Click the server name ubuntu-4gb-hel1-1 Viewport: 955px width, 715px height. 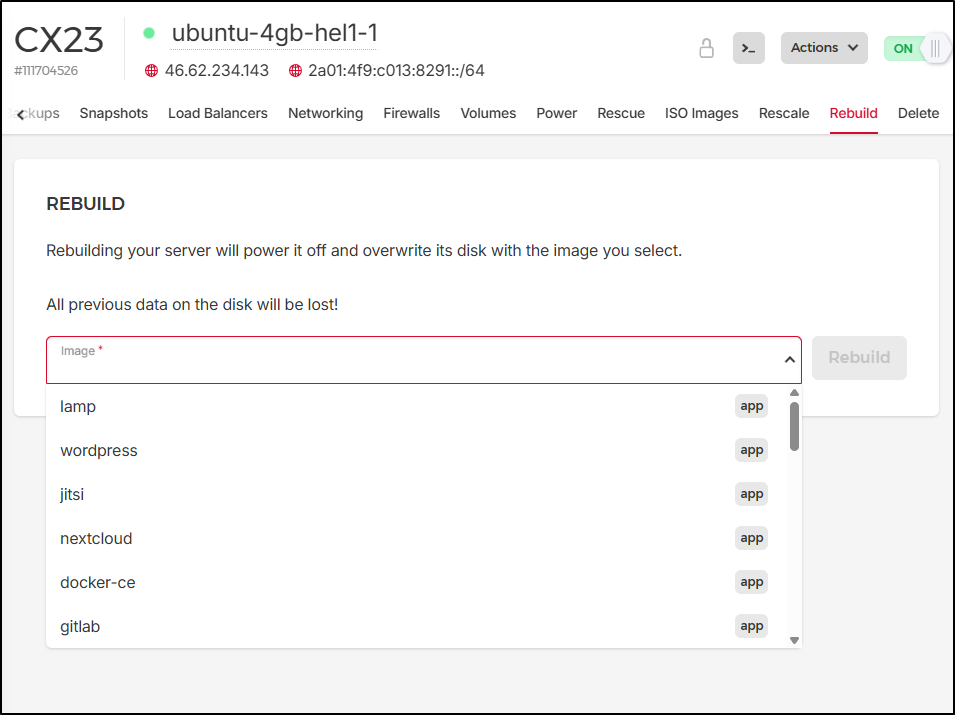[274, 33]
